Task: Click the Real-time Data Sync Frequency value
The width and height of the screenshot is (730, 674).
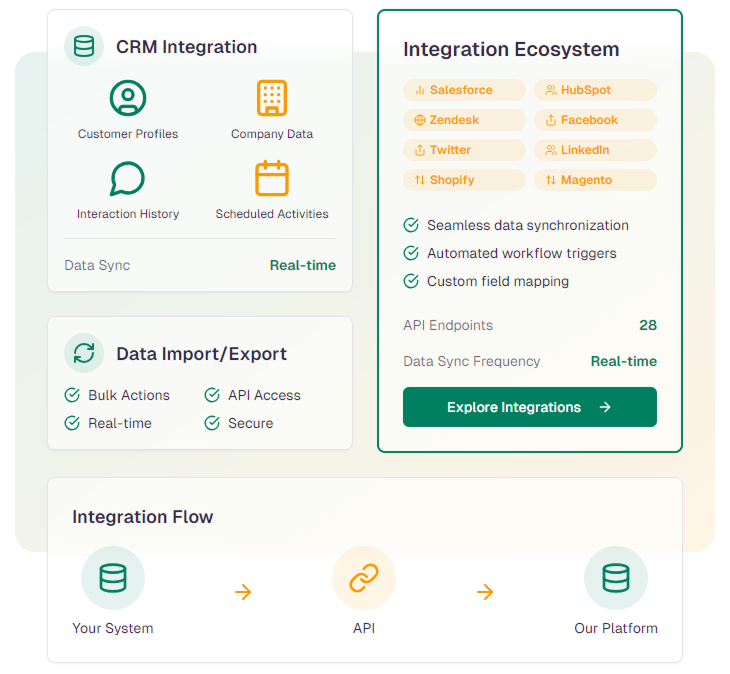Action: [x=623, y=361]
